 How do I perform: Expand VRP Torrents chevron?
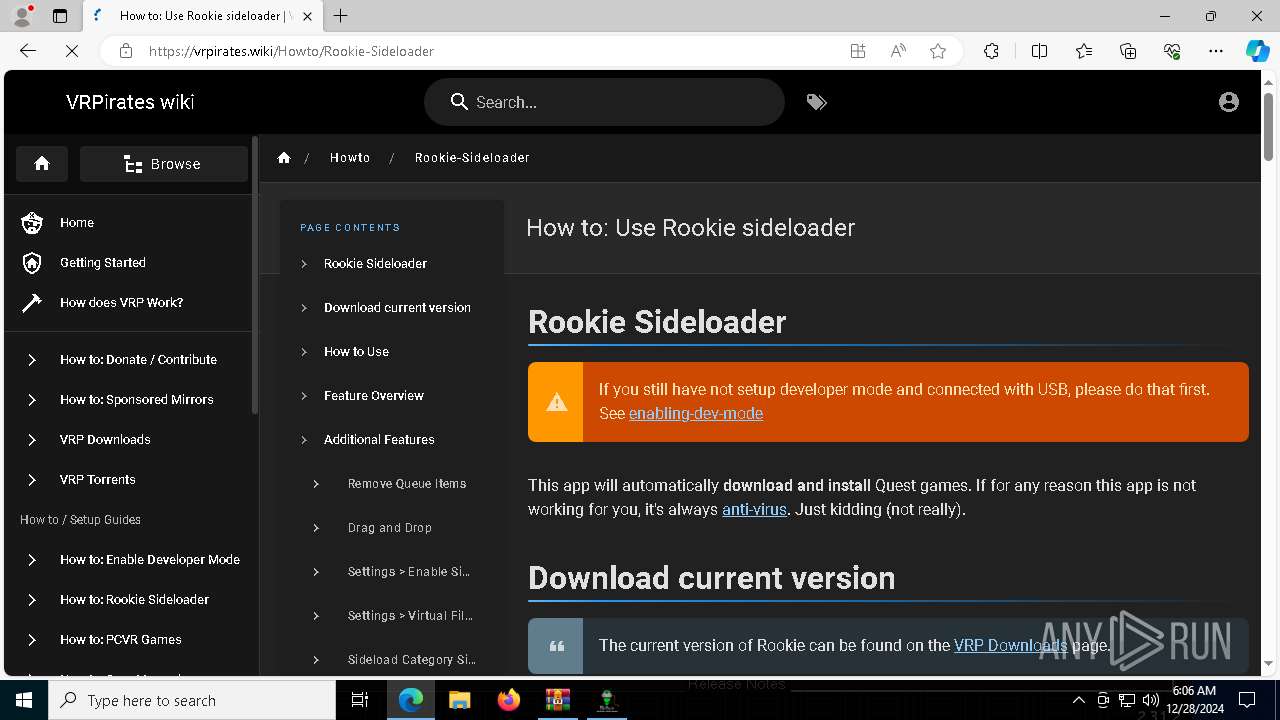(32, 480)
